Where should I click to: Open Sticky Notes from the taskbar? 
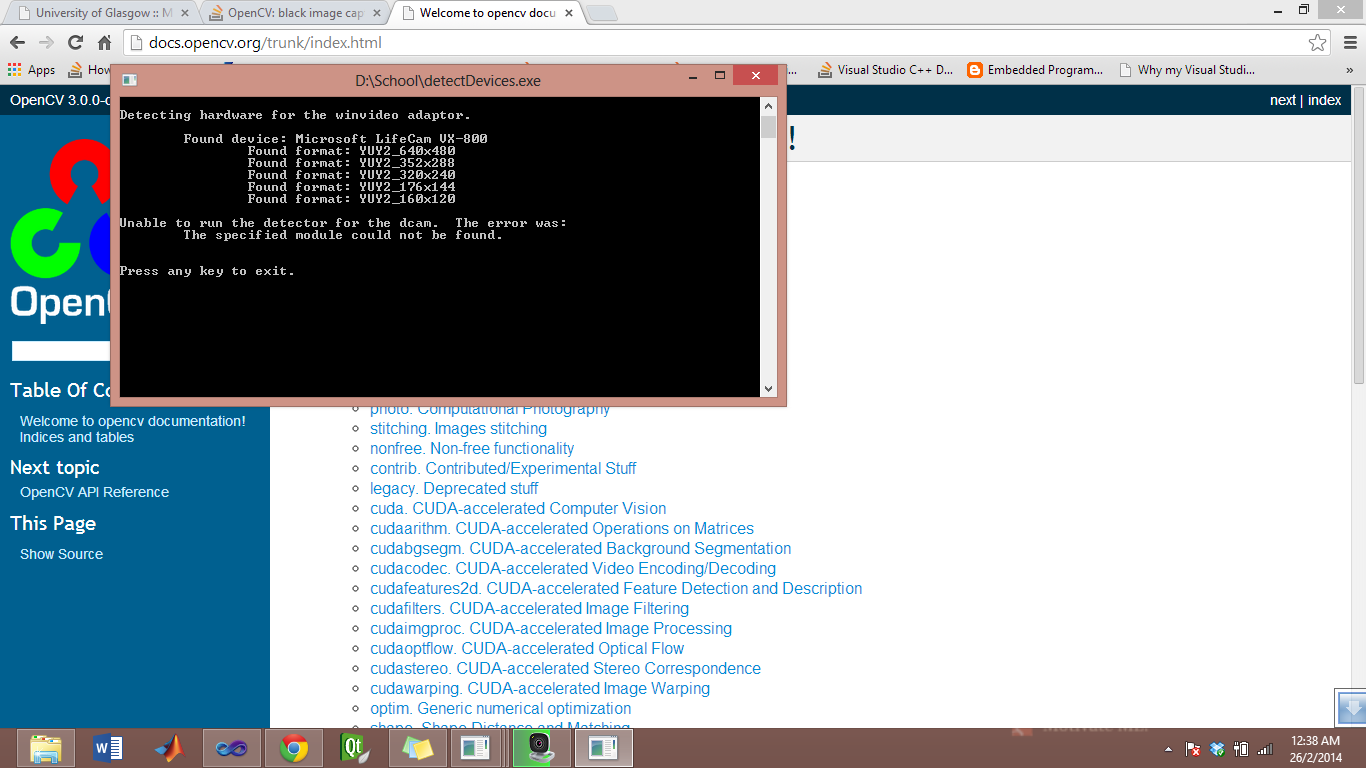pyautogui.click(x=417, y=748)
